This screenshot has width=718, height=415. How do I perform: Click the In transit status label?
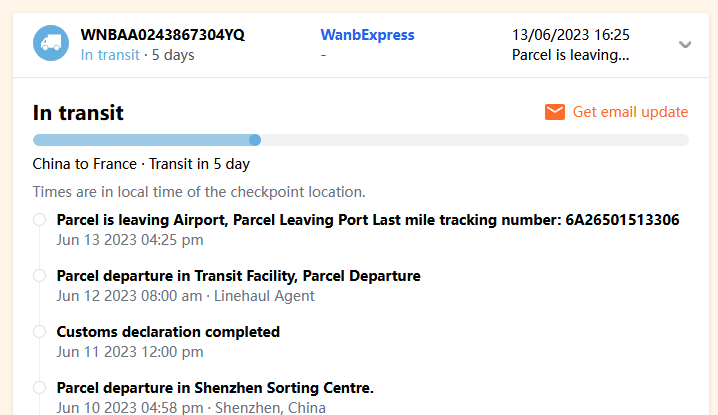pos(110,55)
